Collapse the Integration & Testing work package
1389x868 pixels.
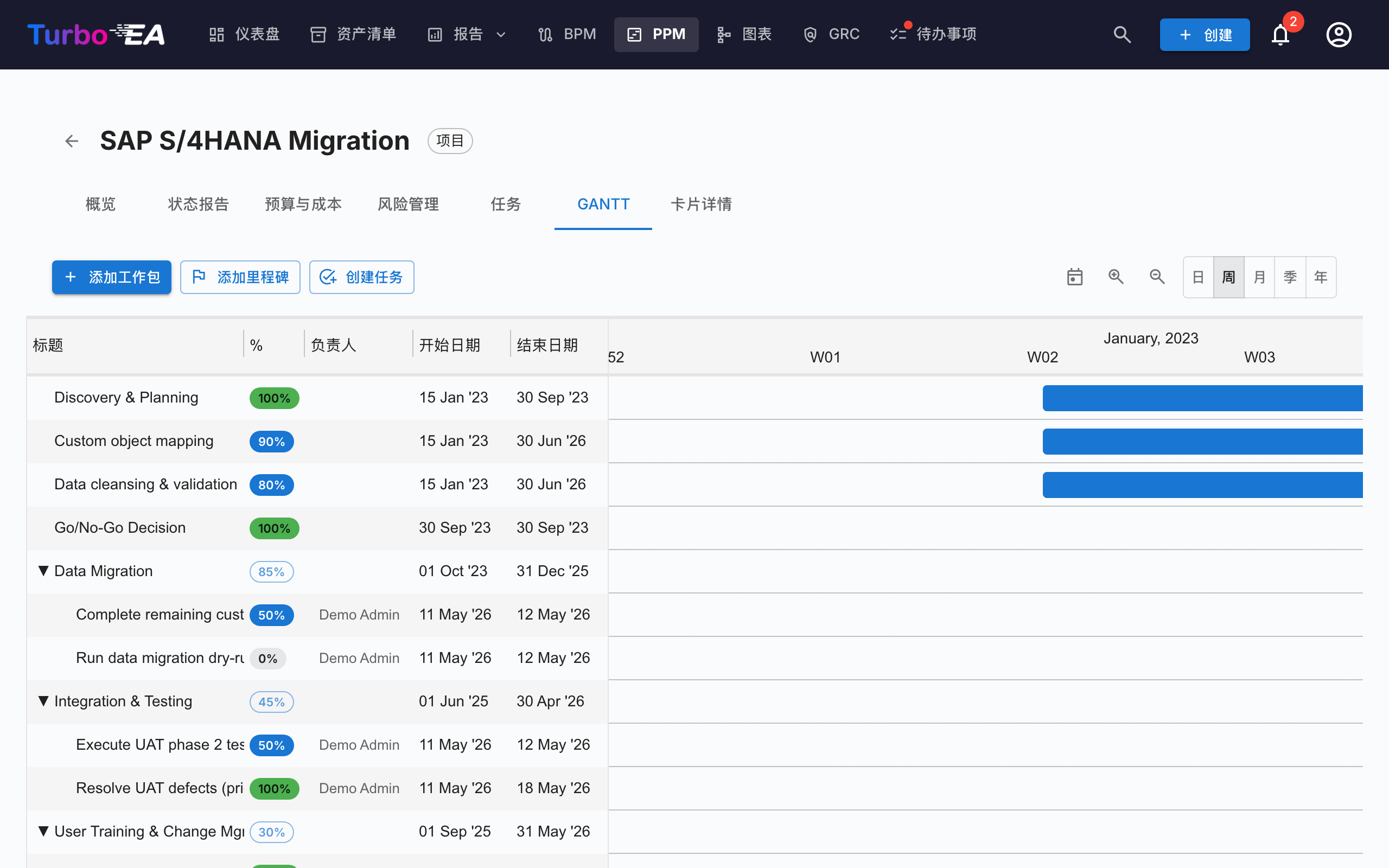point(43,701)
